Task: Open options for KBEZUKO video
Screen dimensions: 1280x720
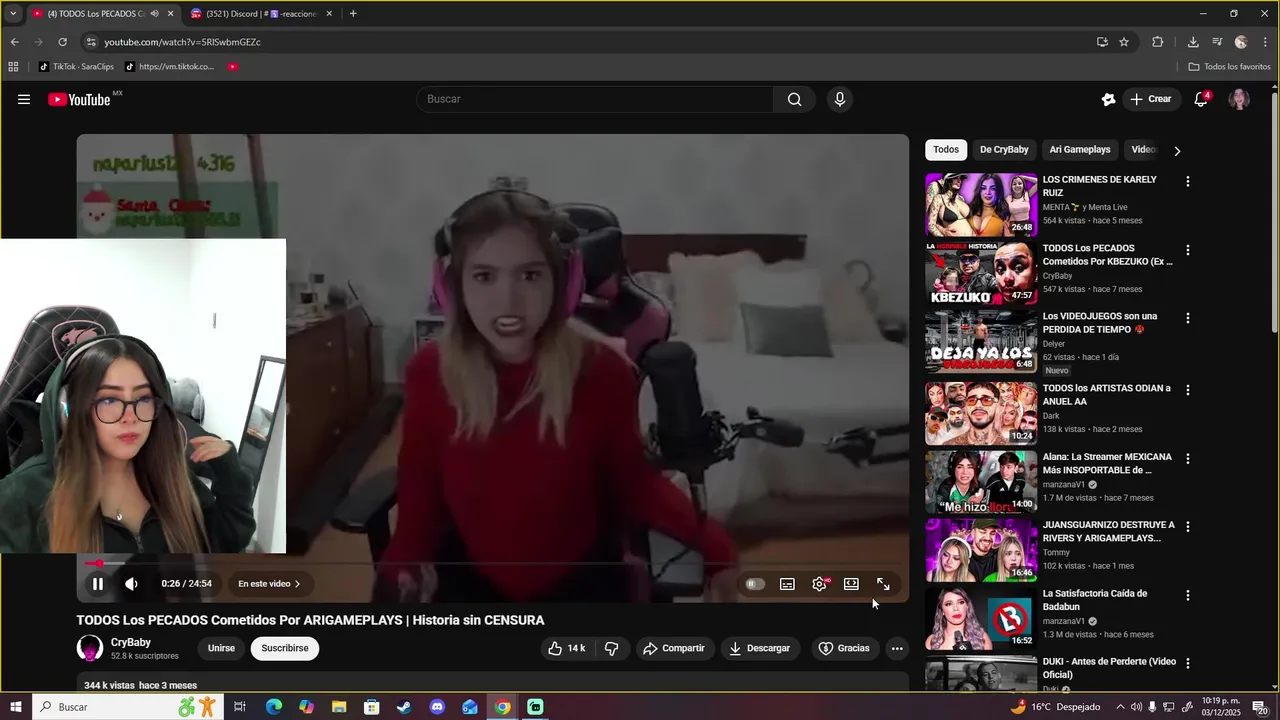Action: [x=1188, y=250]
